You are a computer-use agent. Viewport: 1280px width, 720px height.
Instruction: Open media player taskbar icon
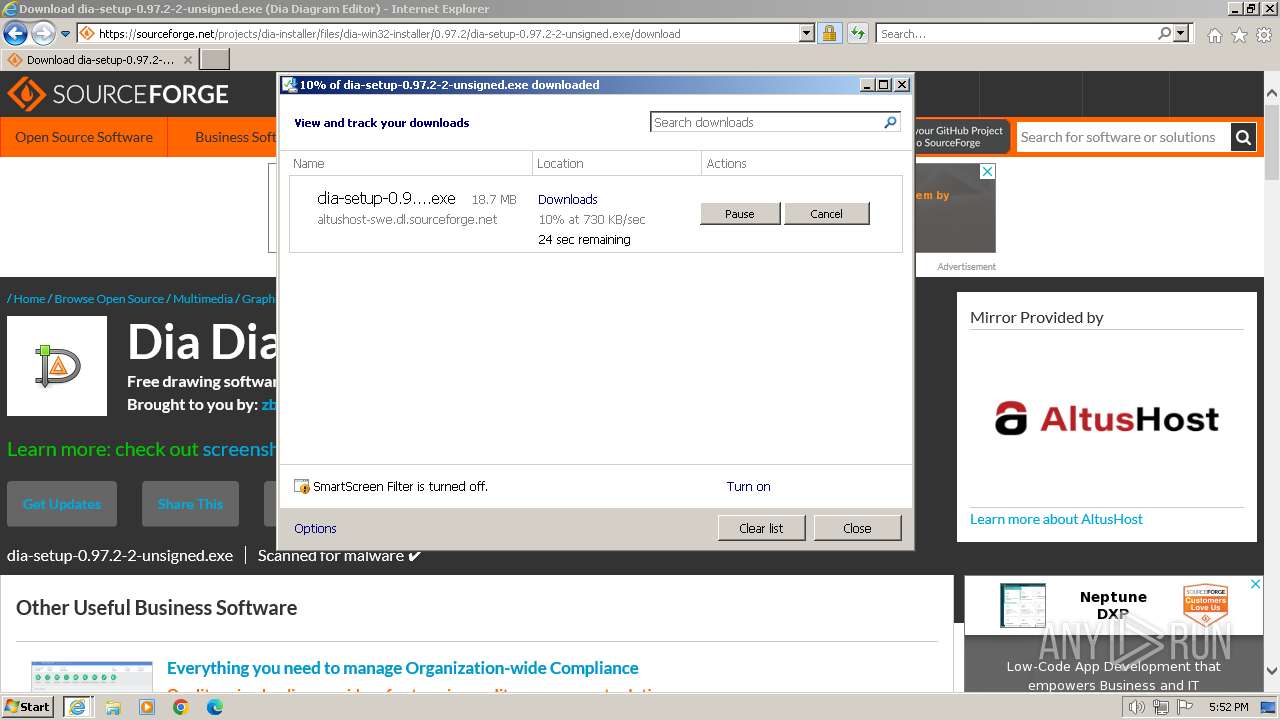coord(147,707)
